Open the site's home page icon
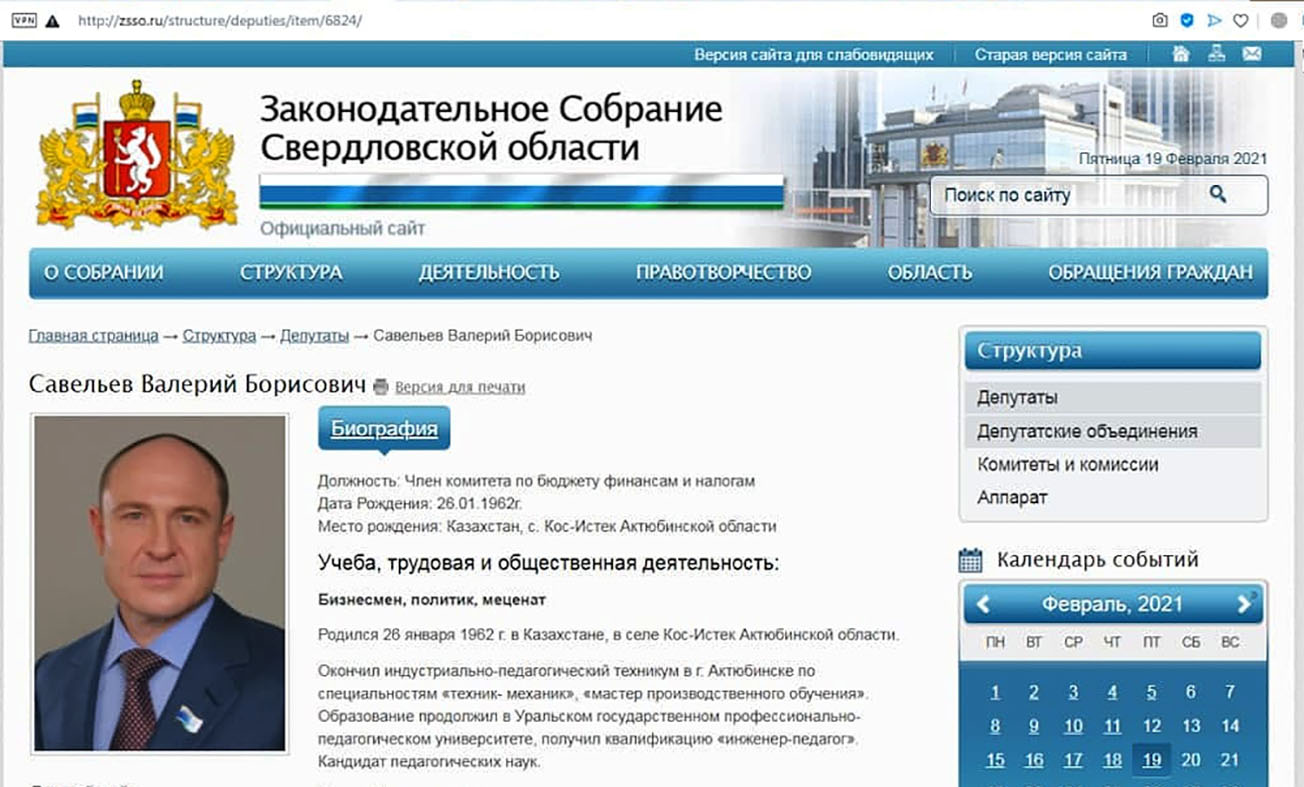Viewport: 1304px width, 787px height. 1180,54
